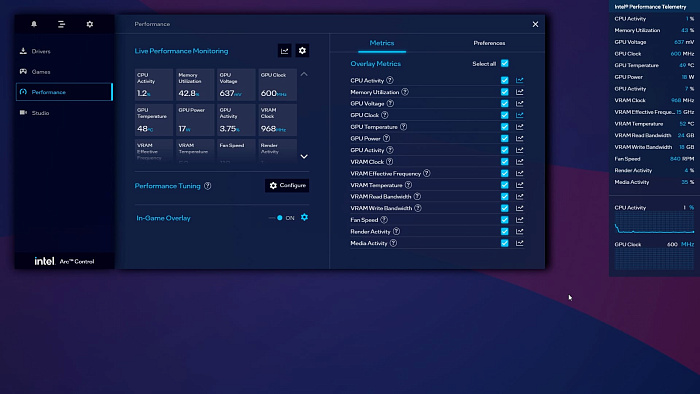The width and height of the screenshot is (700, 394).
Task: Select the Performance sidebar item
Action: click(64, 92)
